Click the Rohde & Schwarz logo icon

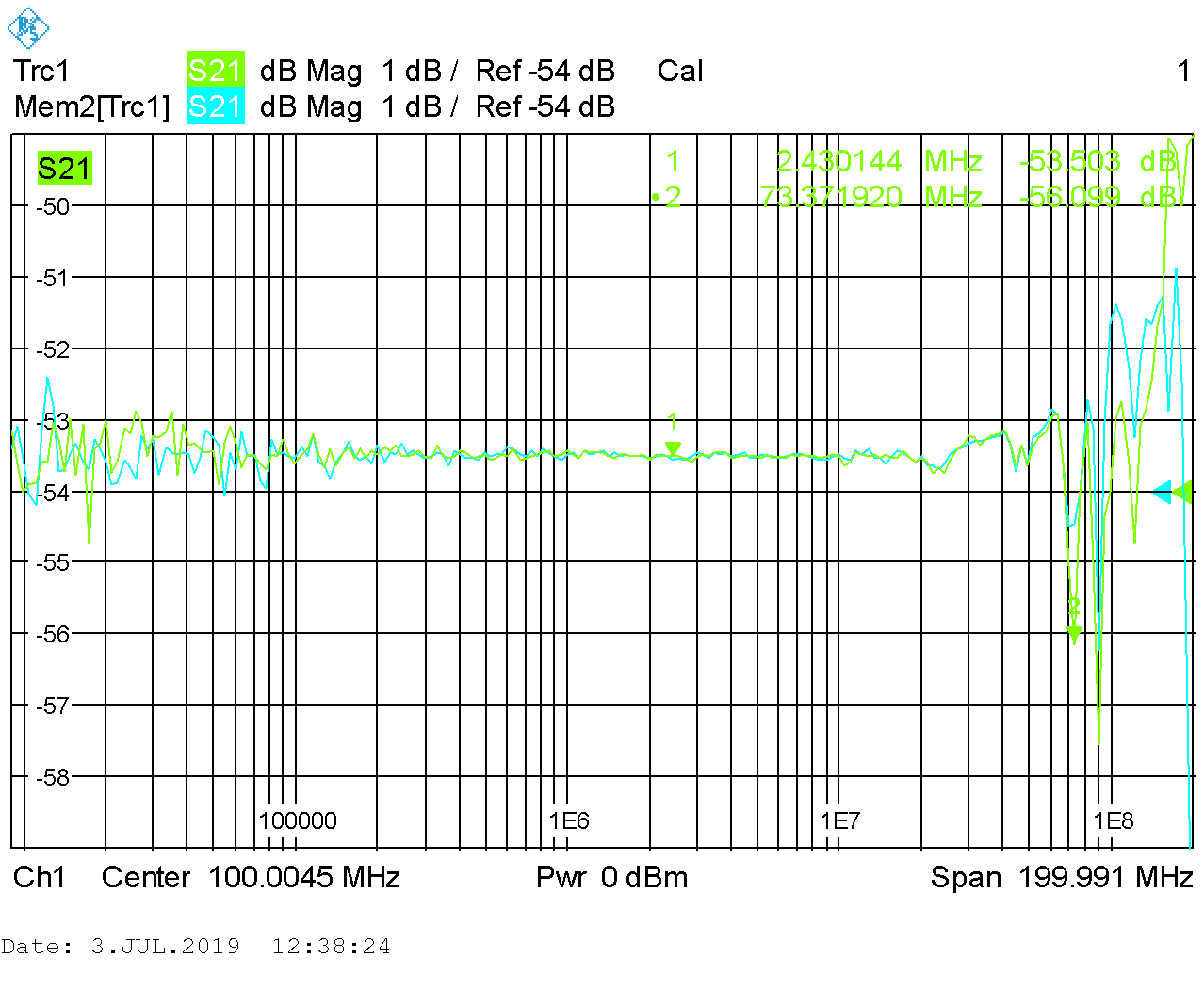(27, 27)
